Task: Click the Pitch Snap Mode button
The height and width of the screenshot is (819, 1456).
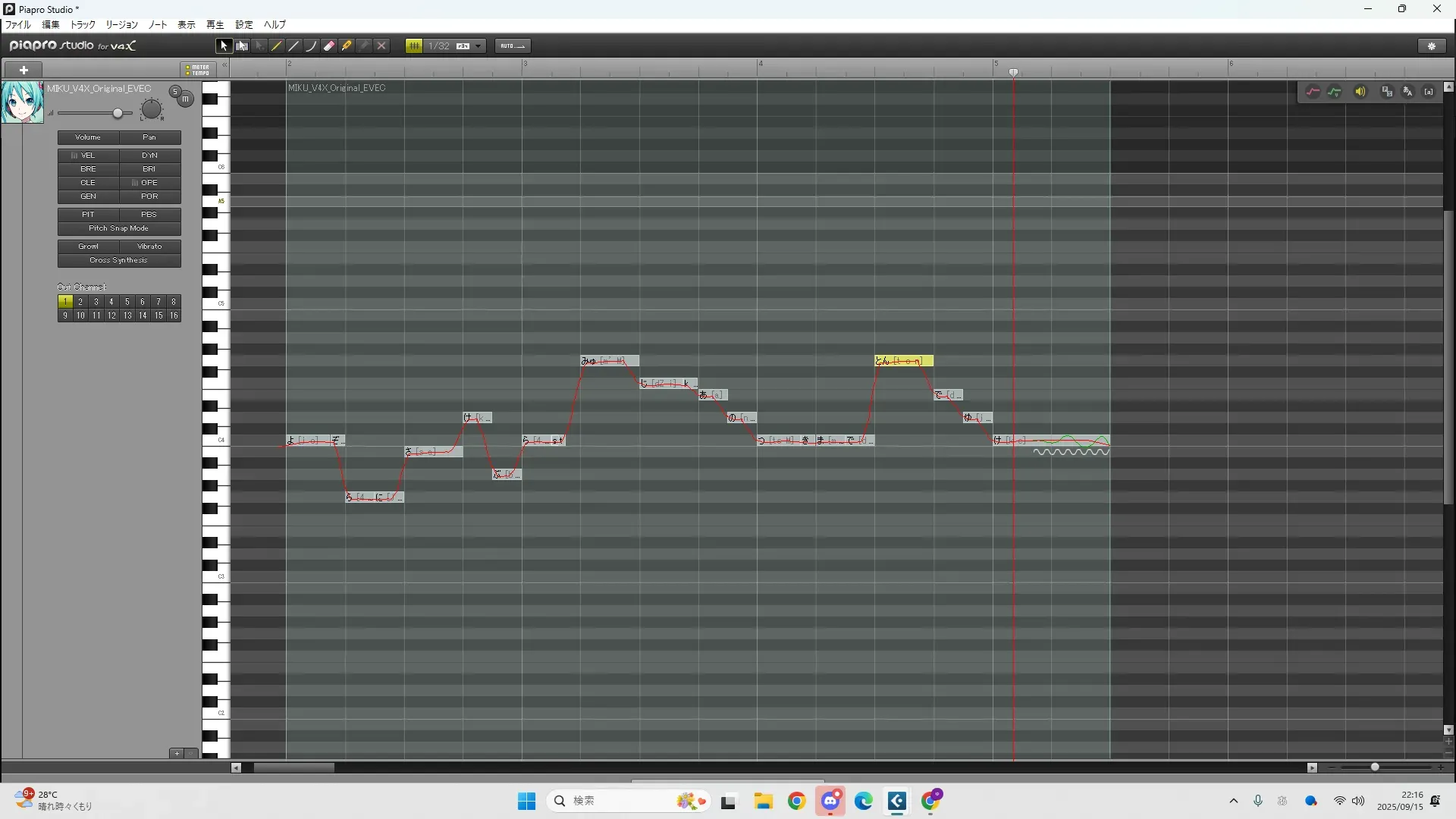Action: (x=118, y=228)
